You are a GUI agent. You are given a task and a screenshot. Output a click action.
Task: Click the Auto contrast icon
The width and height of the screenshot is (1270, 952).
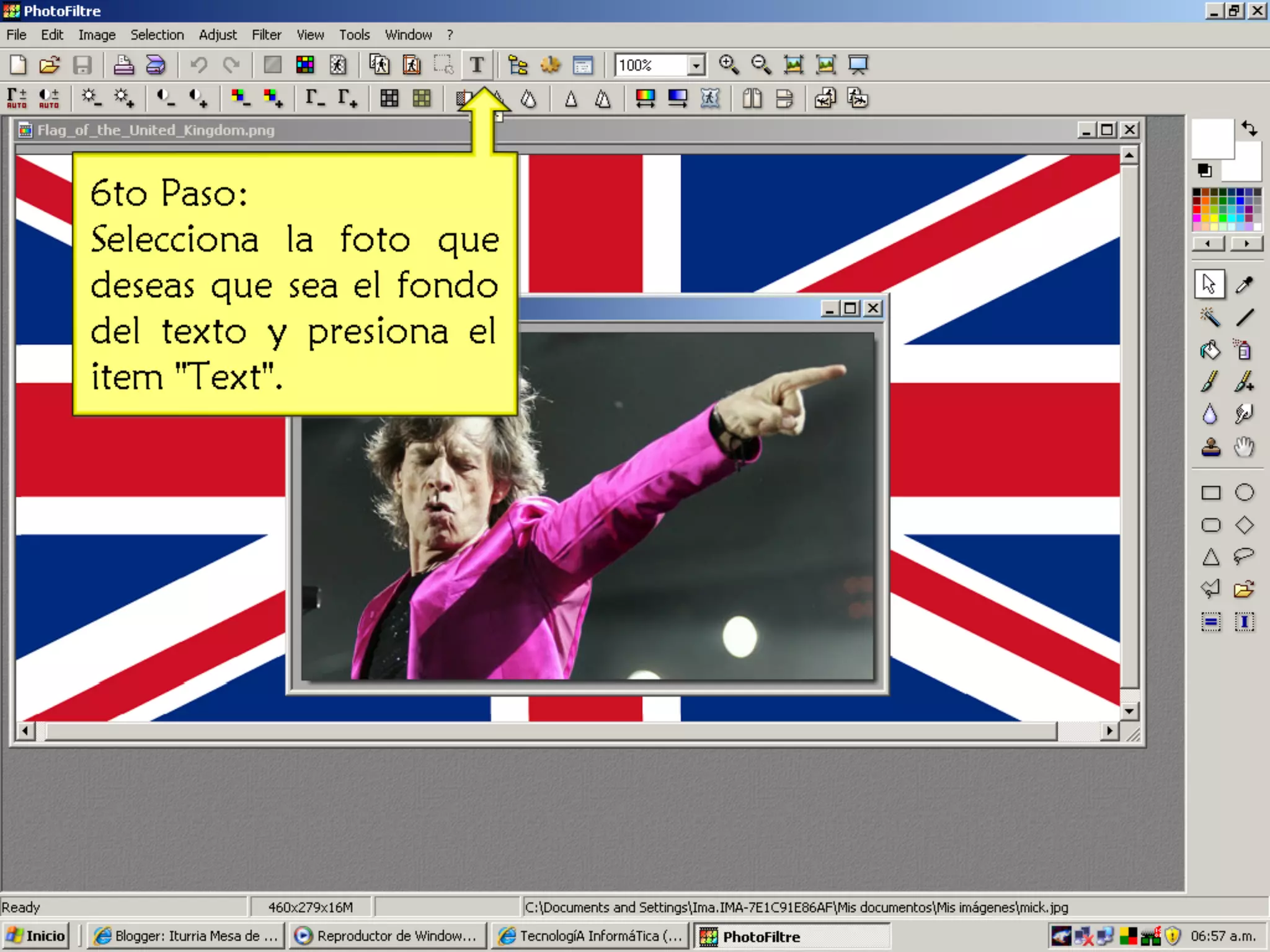click(x=49, y=98)
